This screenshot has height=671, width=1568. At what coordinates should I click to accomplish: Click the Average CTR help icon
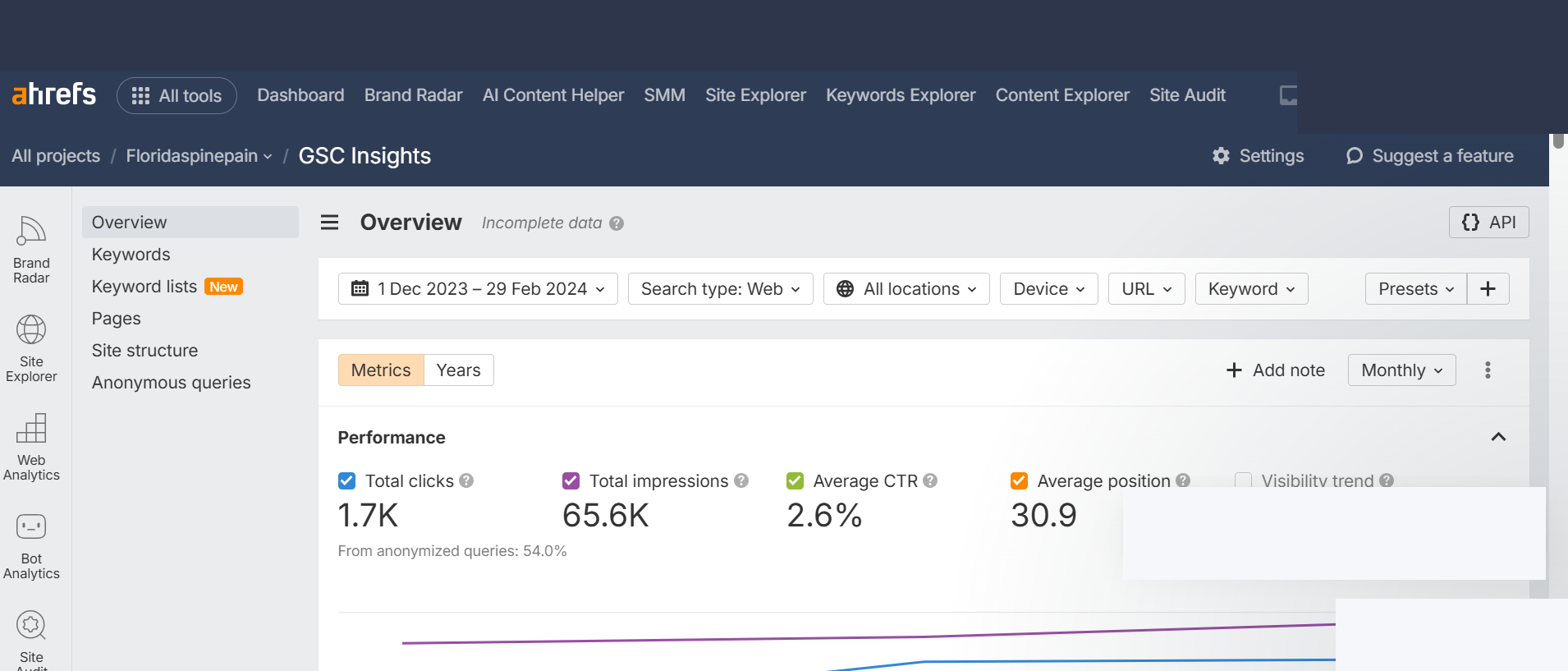[930, 480]
